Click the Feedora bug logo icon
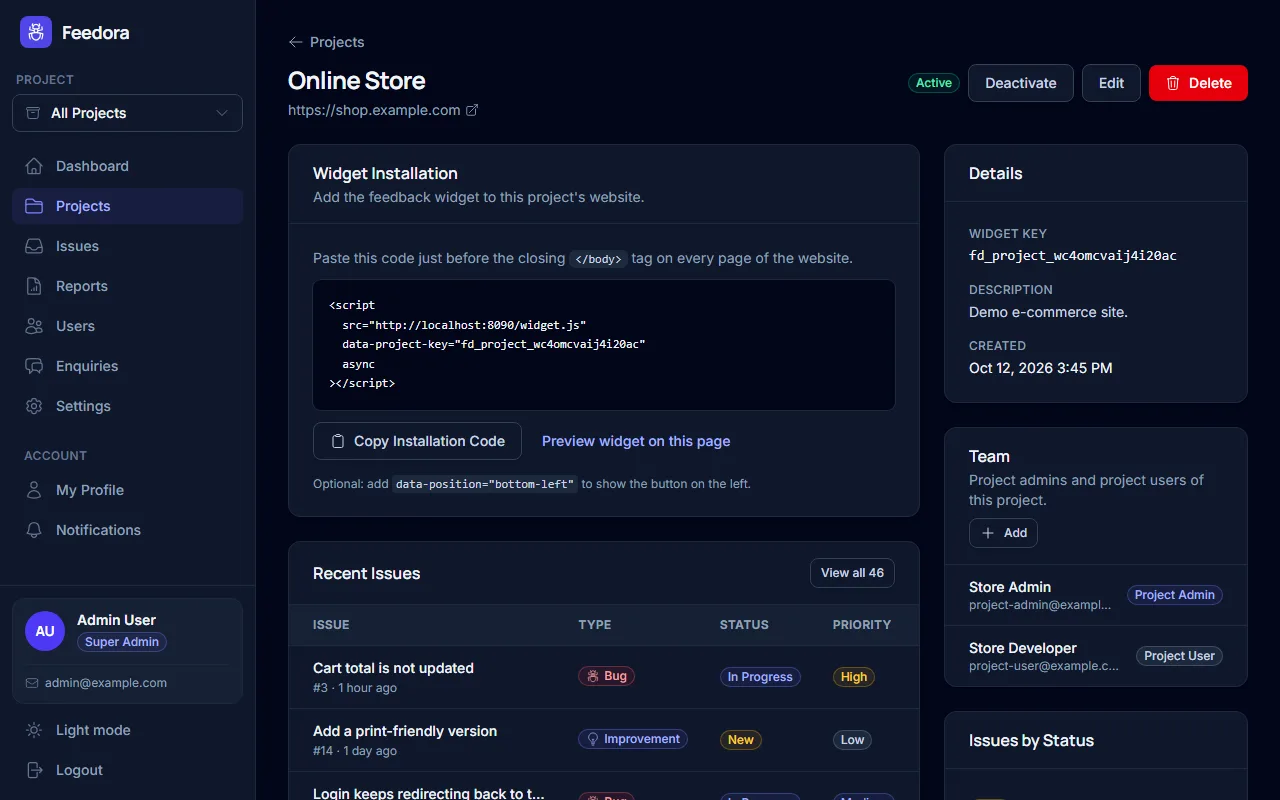This screenshot has width=1280, height=800. point(36,32)
